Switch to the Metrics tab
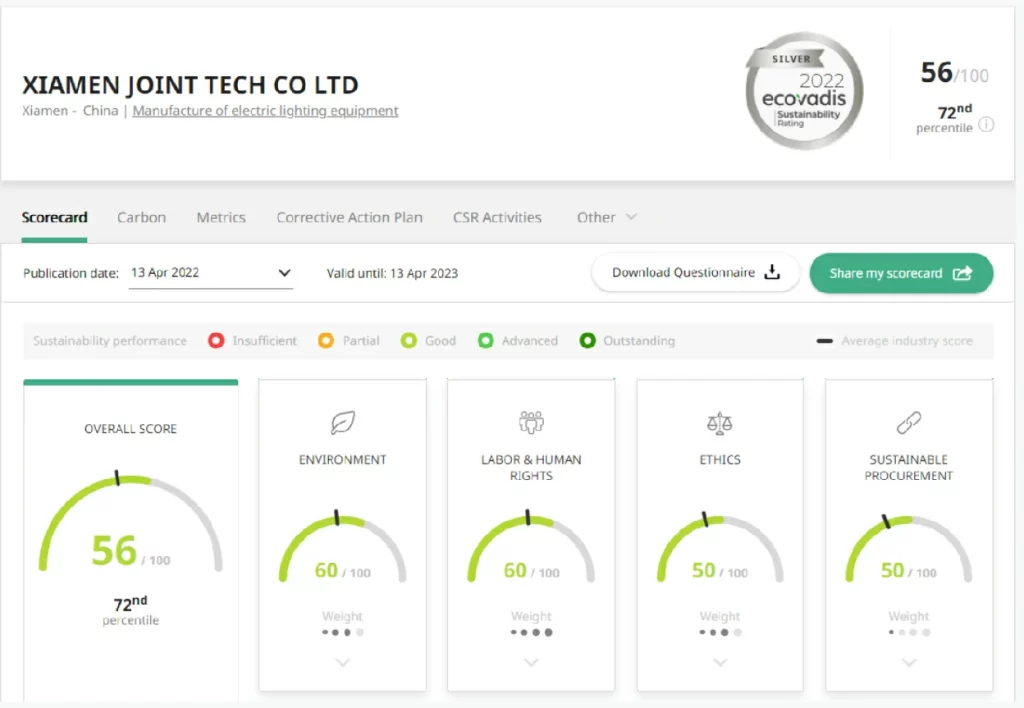This screenshot has width=1024, height=708. pyautogui.click(x=221, y=217)
